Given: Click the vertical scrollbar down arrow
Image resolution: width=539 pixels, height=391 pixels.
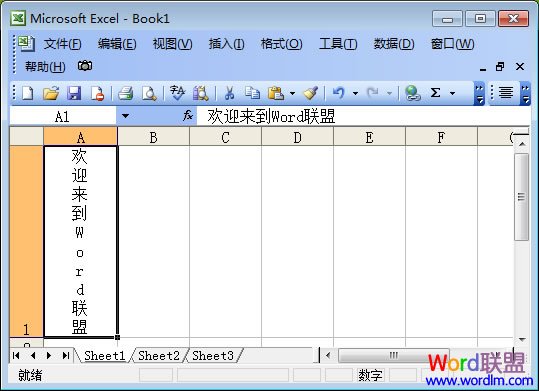Looking at the screenshot, I should [x=522, y=339].
